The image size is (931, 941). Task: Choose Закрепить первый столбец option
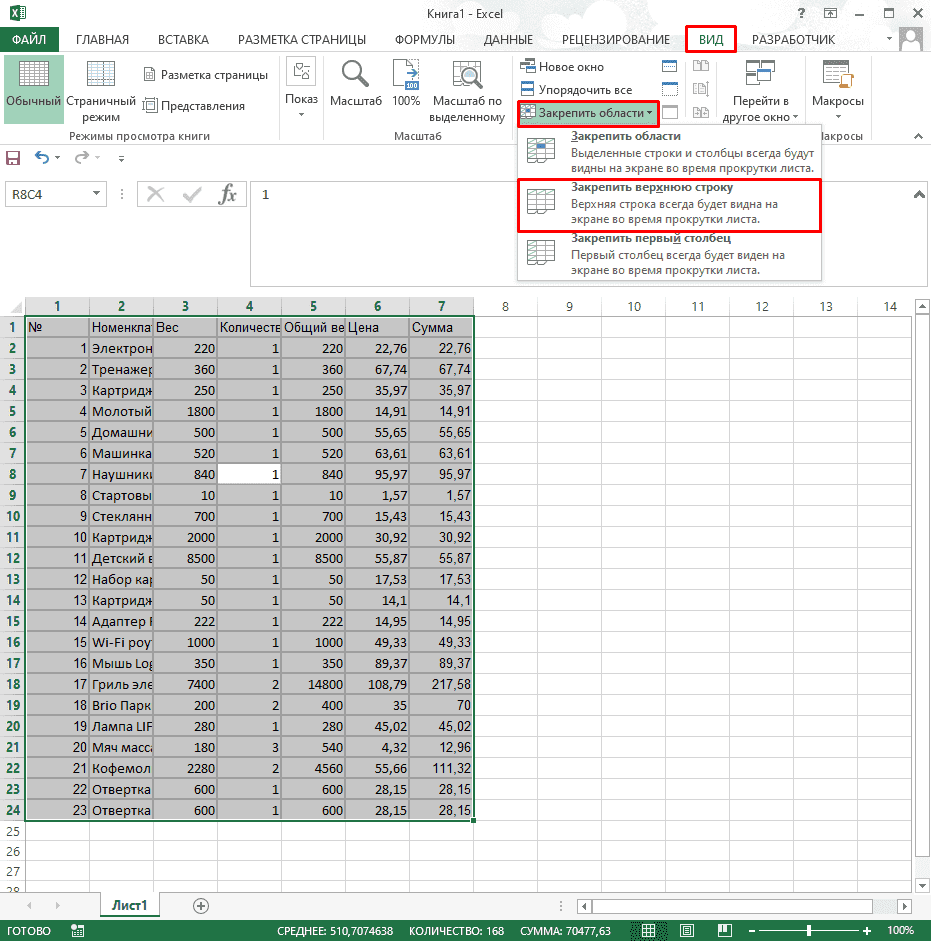tap(669, 254)
